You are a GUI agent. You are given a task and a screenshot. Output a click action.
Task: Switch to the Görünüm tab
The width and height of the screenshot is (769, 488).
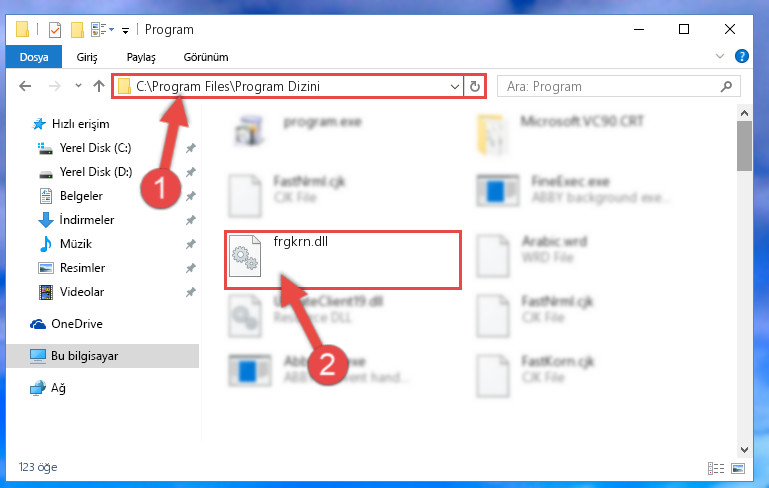click(206, 57)
